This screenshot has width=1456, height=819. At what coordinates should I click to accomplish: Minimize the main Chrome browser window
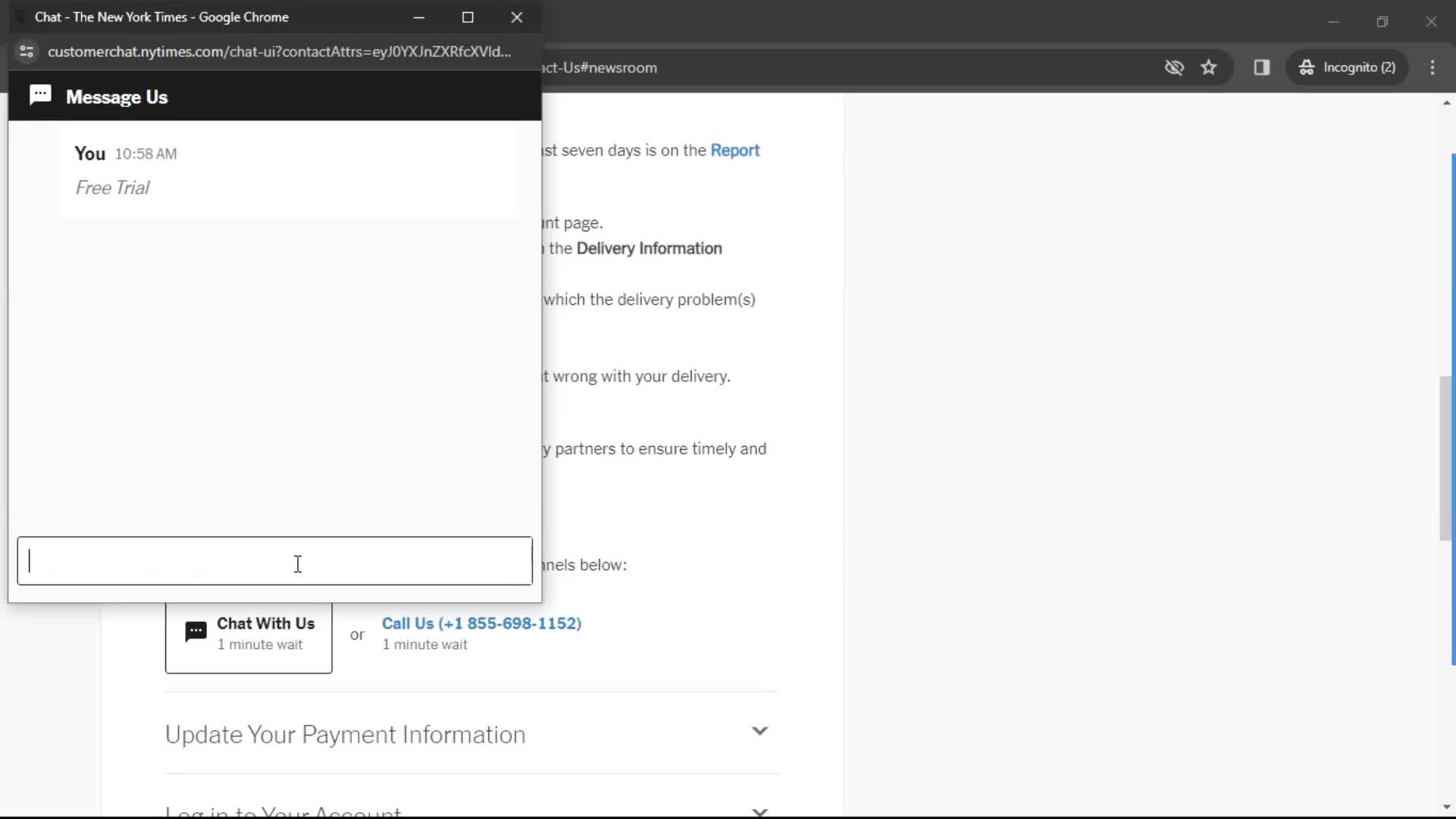click(x=1334, y=21)
